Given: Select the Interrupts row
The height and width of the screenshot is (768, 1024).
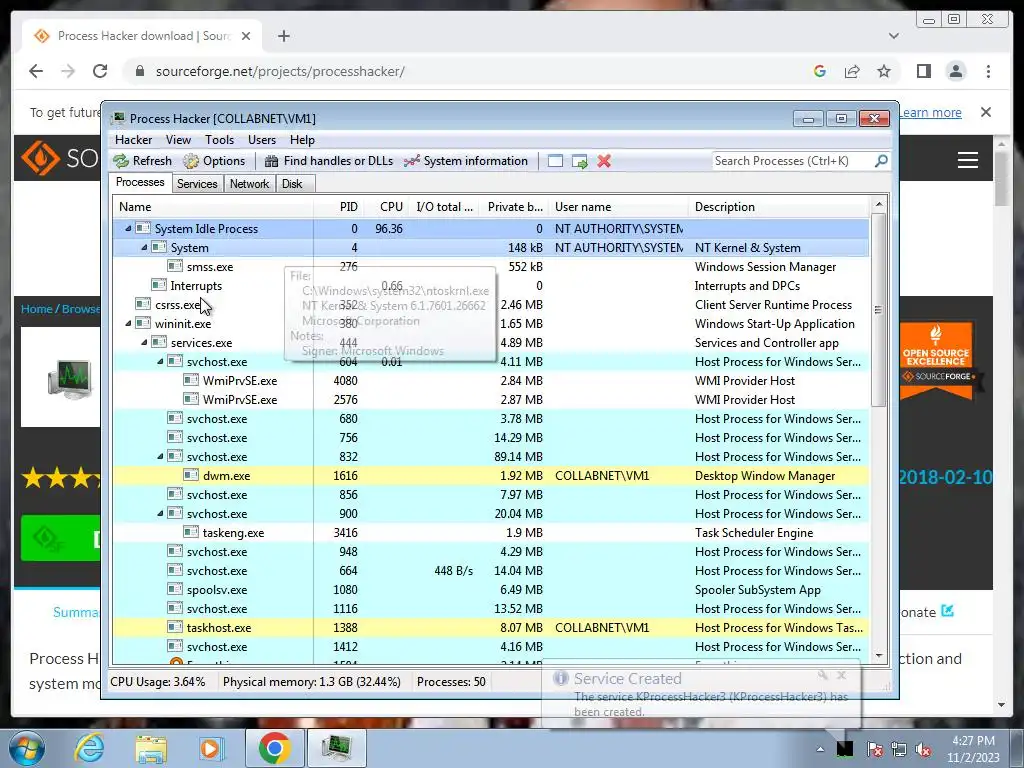Looking at the screenshot, I should tap(490, 285).
